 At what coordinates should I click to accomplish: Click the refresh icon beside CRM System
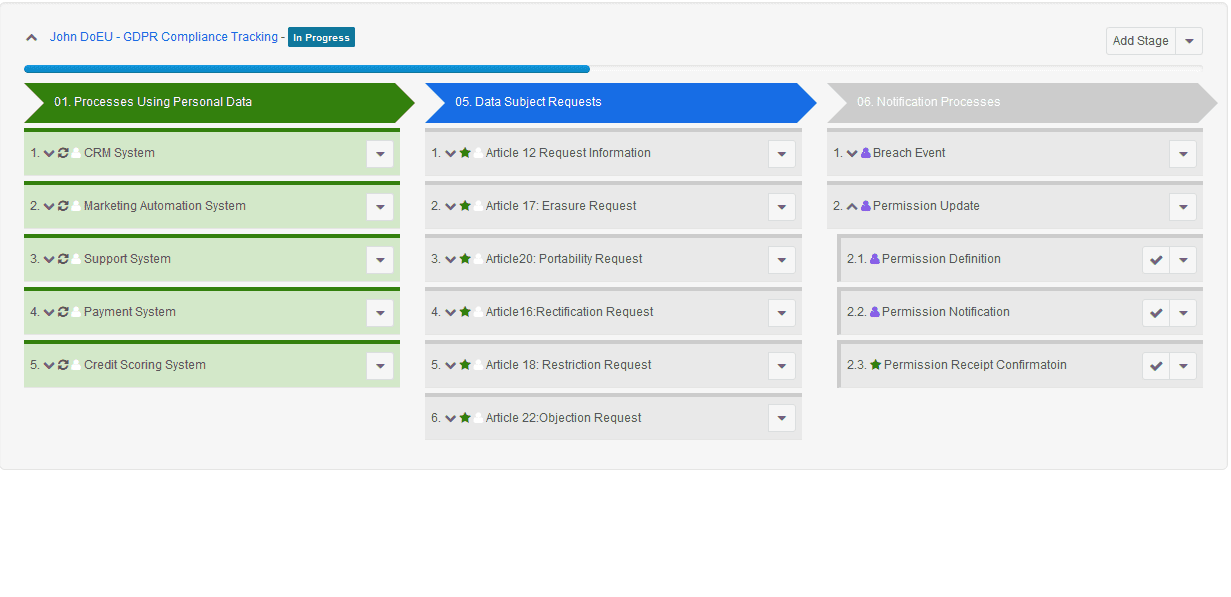click(63, 153)
